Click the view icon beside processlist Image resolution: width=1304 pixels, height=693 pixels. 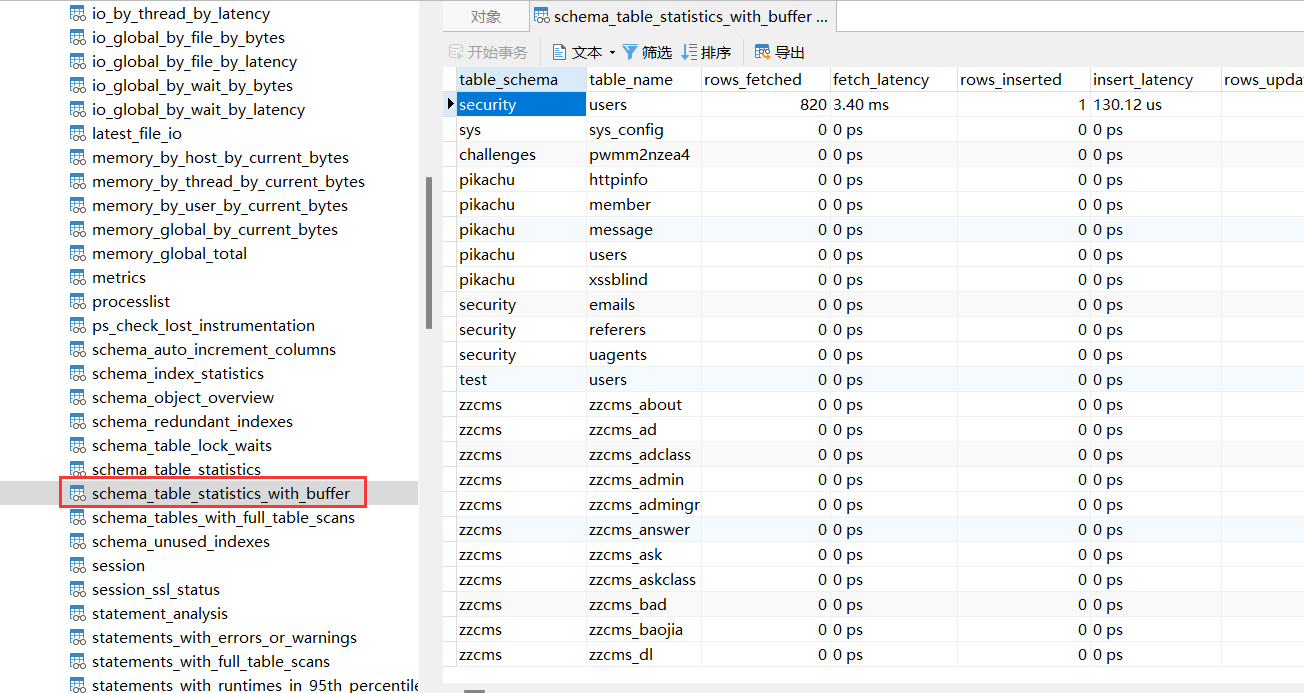(x=77, y=301)
